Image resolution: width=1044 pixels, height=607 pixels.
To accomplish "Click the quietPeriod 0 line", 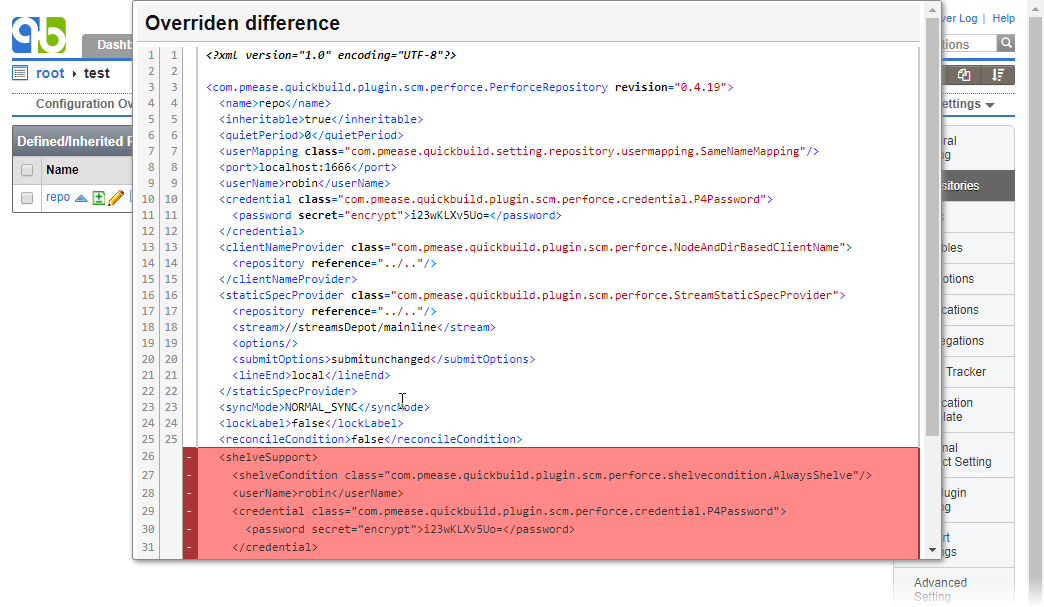I will coord(311,135).
